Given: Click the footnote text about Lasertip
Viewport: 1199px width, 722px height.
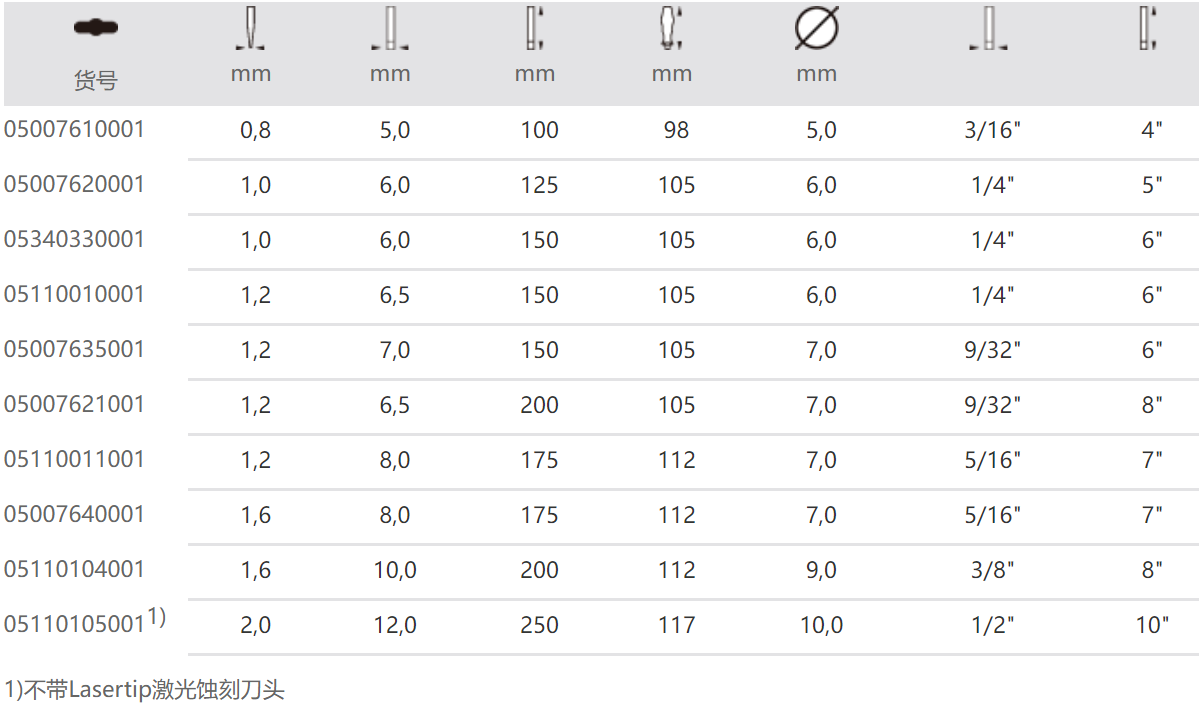Looking at the screenshot, I should [x=144, y=689].
